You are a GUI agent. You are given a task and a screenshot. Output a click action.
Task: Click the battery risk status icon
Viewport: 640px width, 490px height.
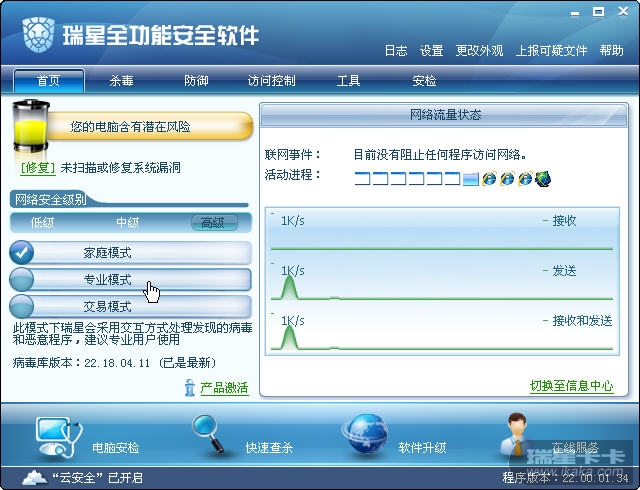point(31,126)
